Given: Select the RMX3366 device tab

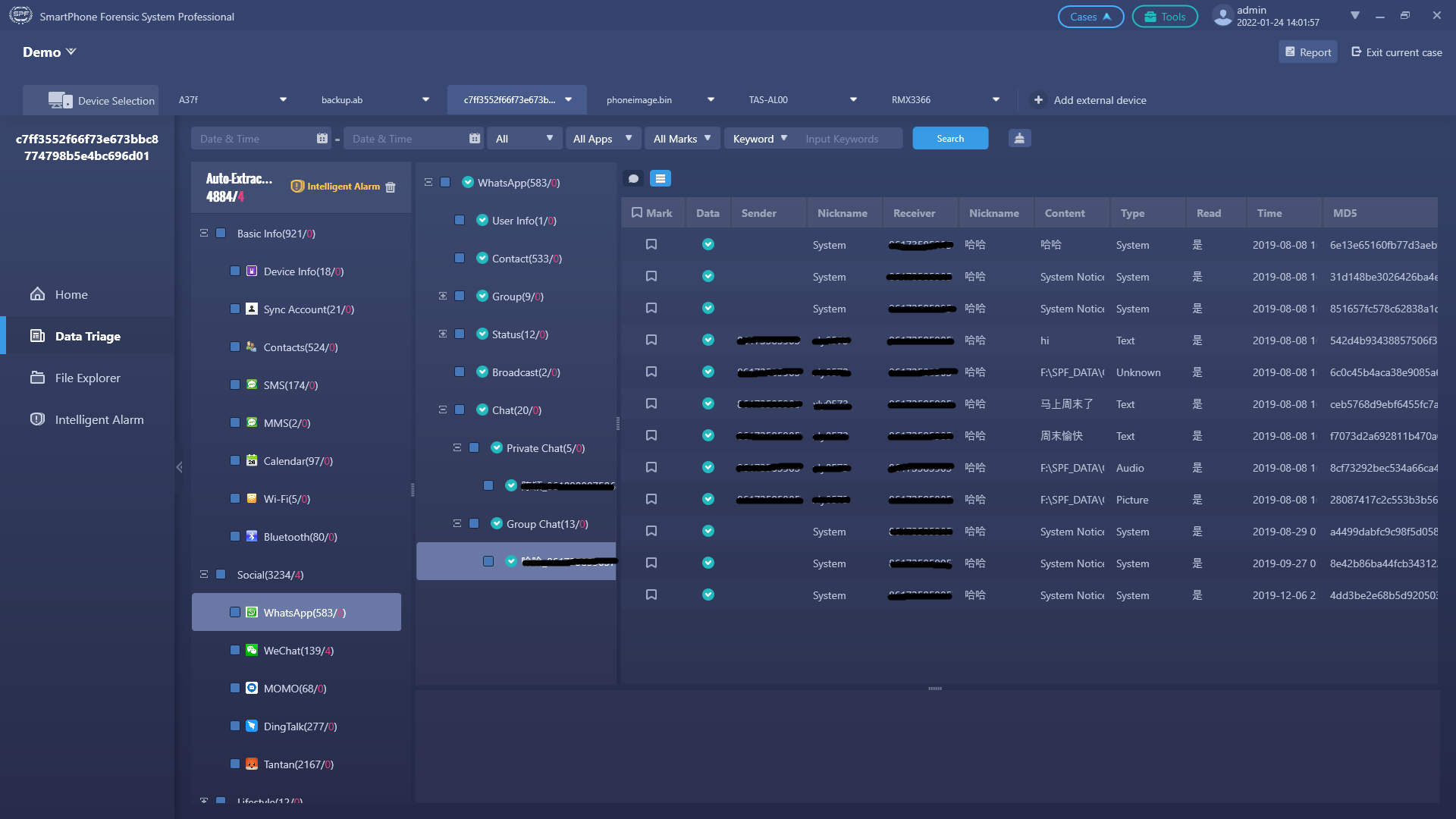Looking at the screenshot, I should 946,100.
